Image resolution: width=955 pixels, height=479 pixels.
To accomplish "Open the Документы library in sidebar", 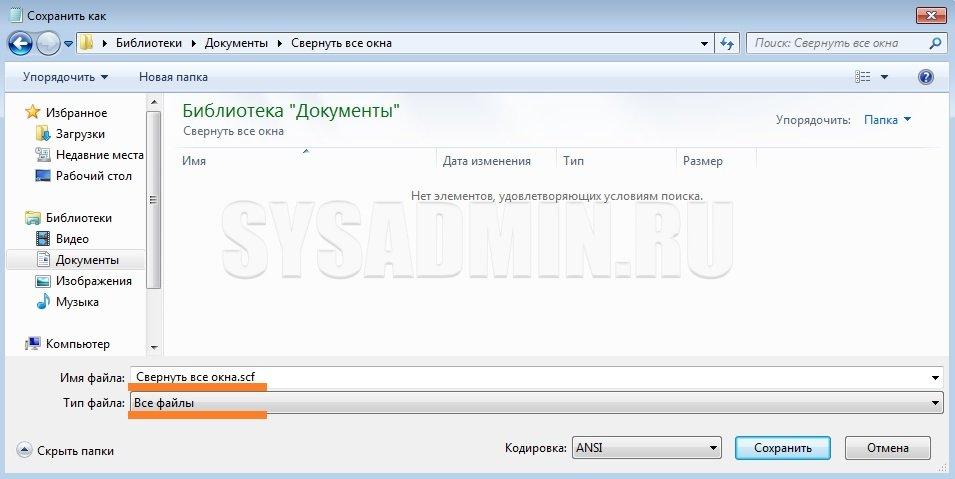I will coord(87,260).
